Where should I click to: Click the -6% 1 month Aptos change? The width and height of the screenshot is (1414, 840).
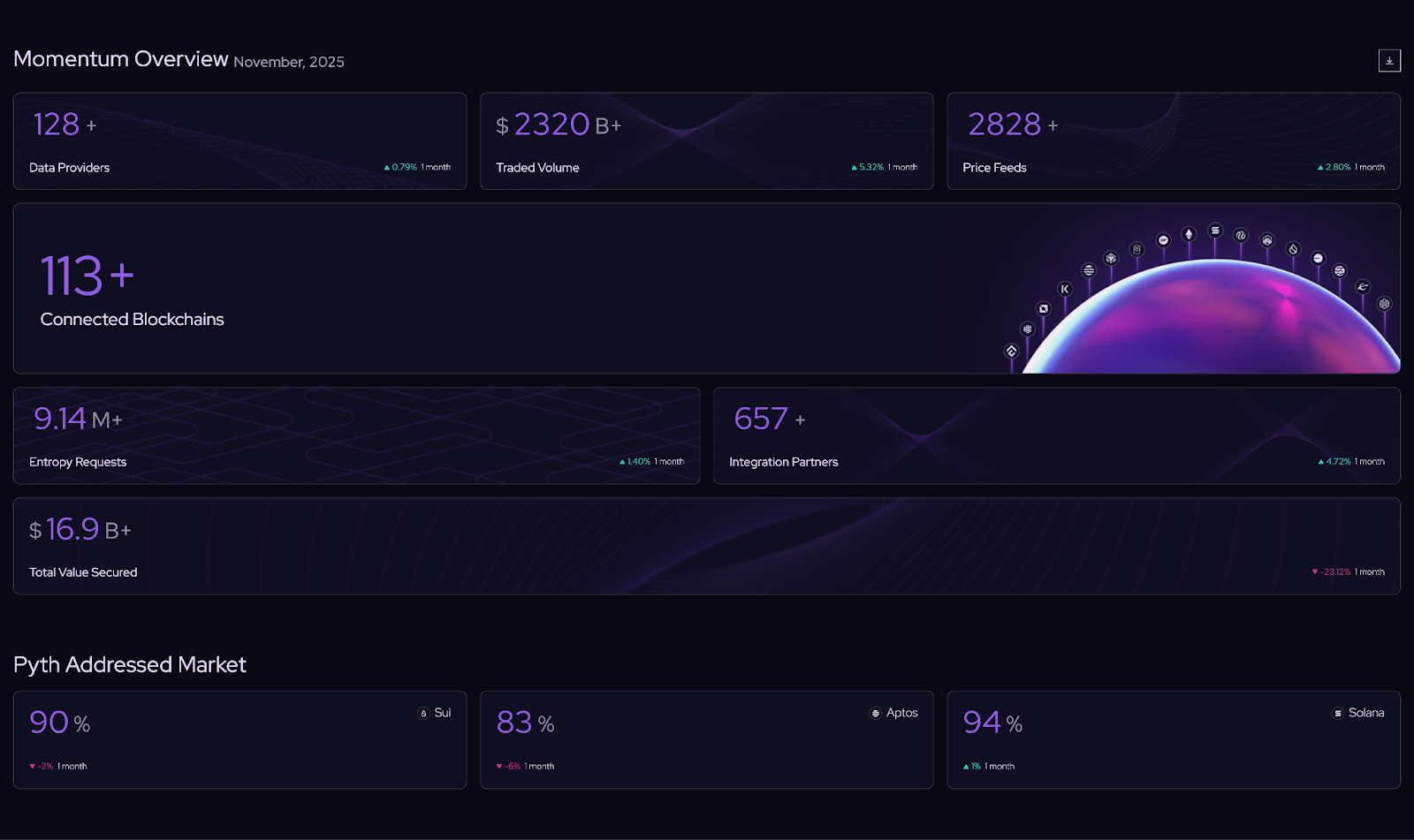525,767
